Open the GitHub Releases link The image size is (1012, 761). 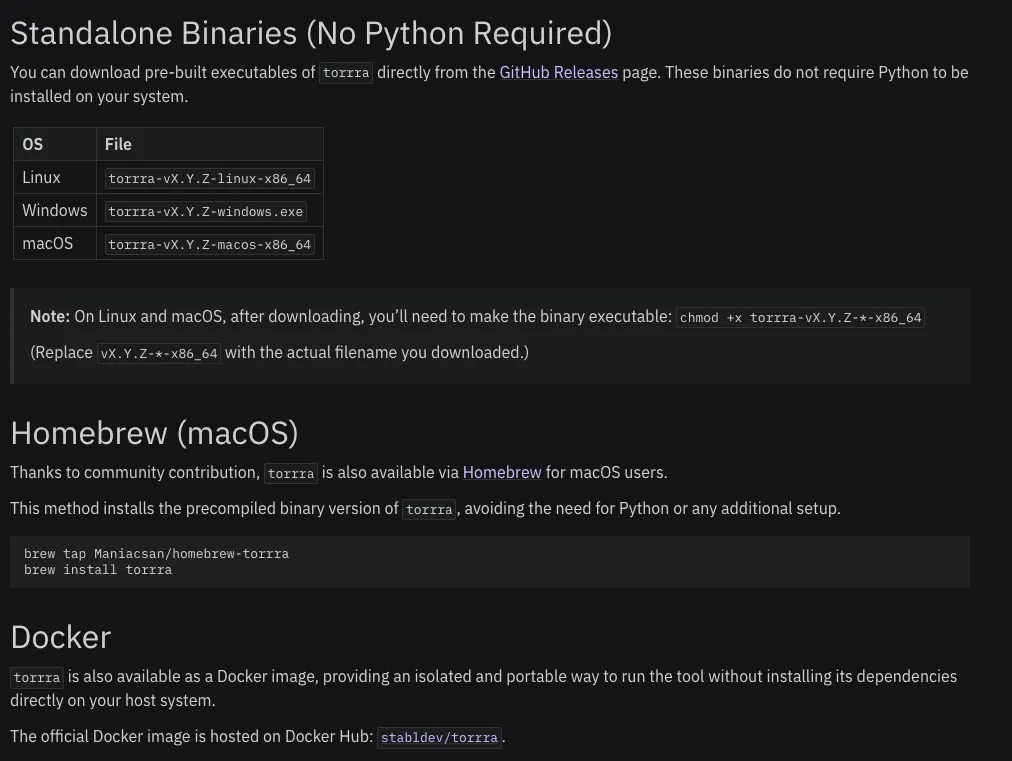(x=559, y=73)
